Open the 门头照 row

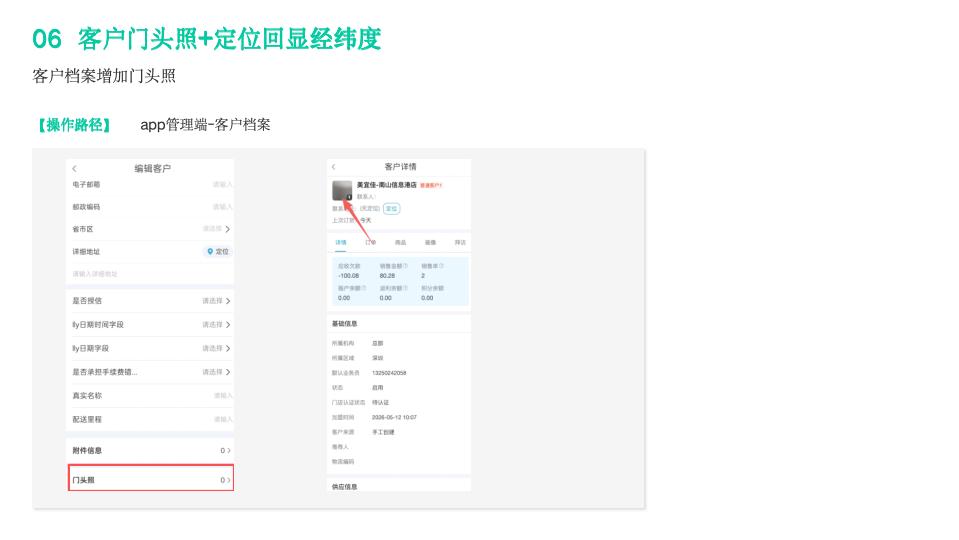point(150,480)
